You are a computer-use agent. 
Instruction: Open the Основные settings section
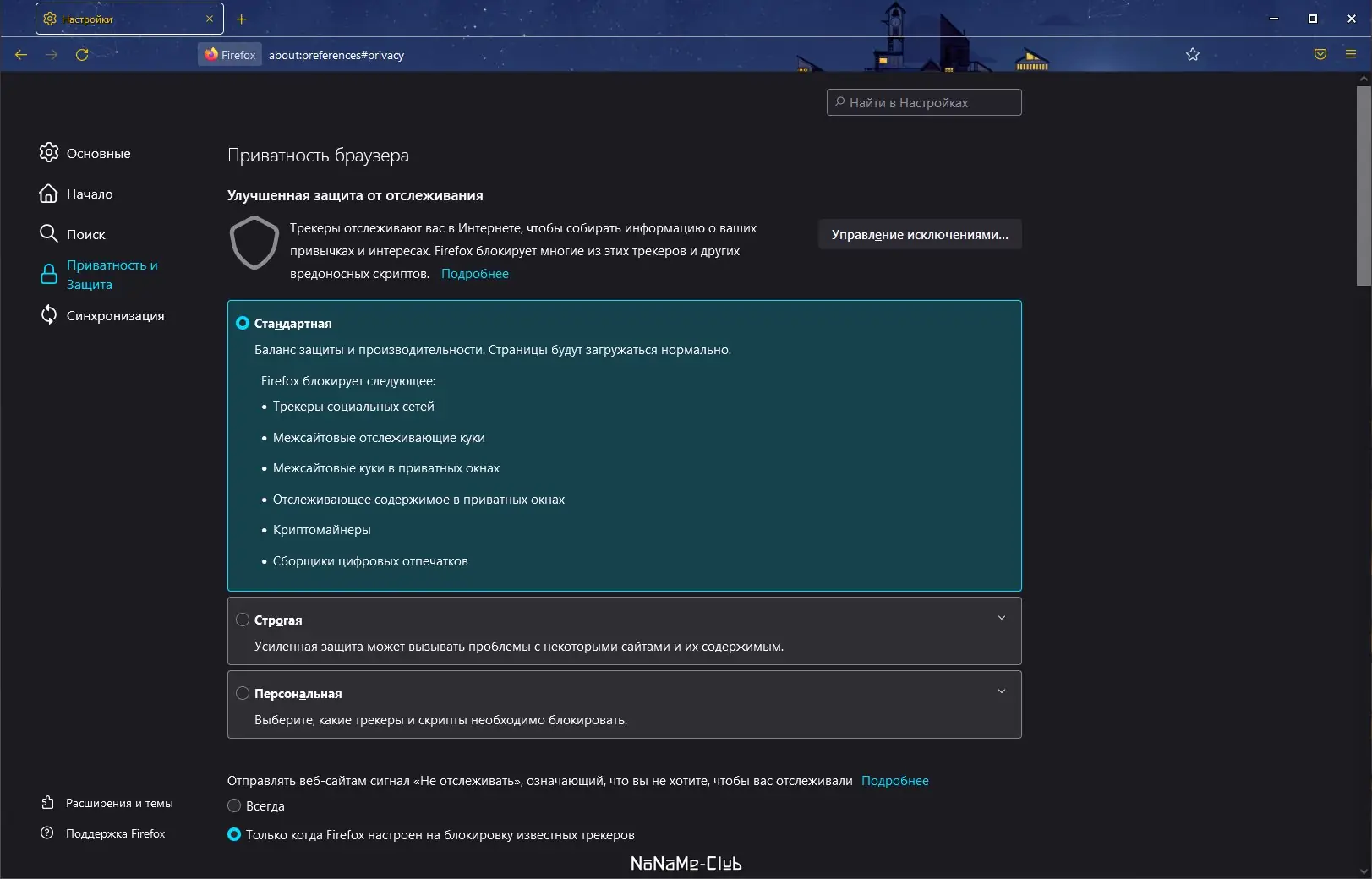click(97, 153)
